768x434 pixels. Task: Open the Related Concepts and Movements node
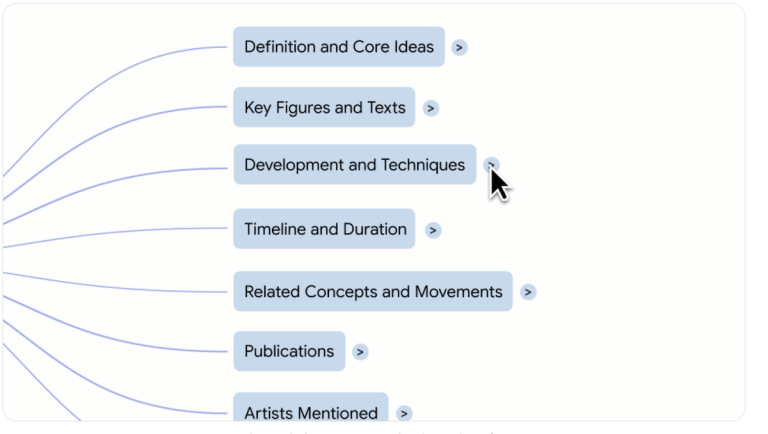(372, 292)
